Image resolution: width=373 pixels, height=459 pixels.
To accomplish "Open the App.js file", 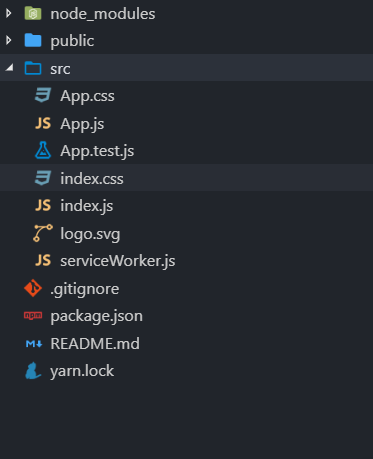I will coord(82,124).
